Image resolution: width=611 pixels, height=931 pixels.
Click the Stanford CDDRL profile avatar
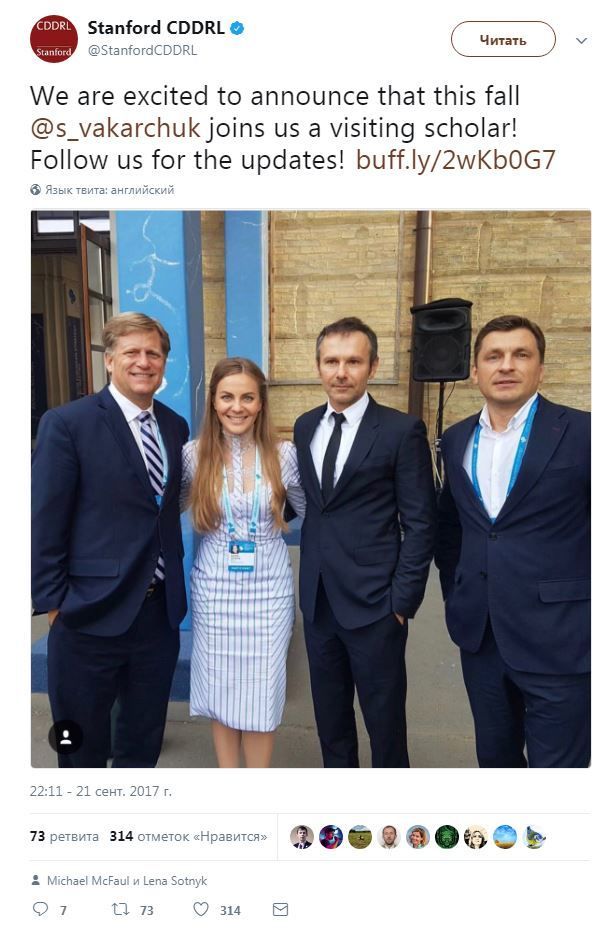[x=54, y=39]
